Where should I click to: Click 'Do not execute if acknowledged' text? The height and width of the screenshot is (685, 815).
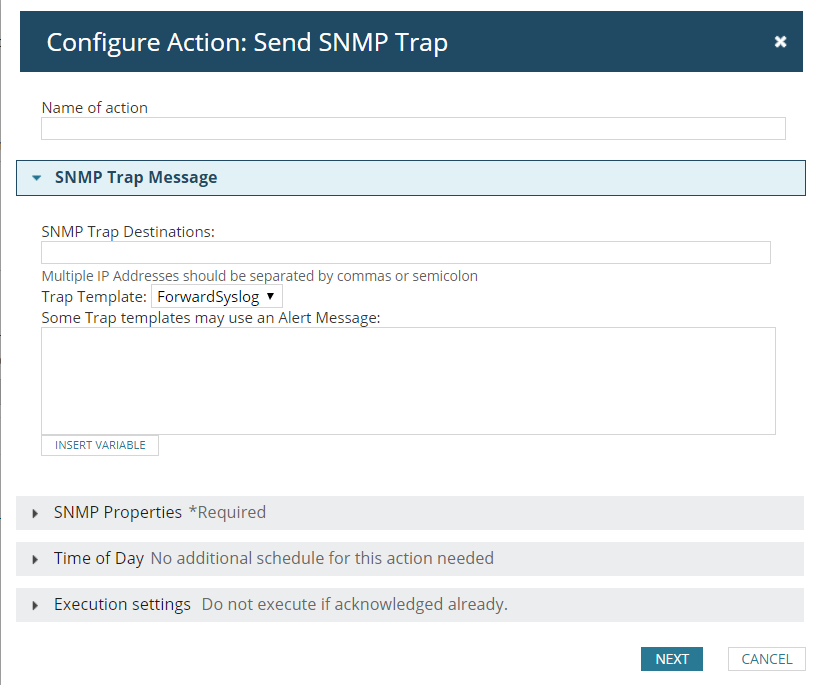pyautogui.click(x=354, y=604)
